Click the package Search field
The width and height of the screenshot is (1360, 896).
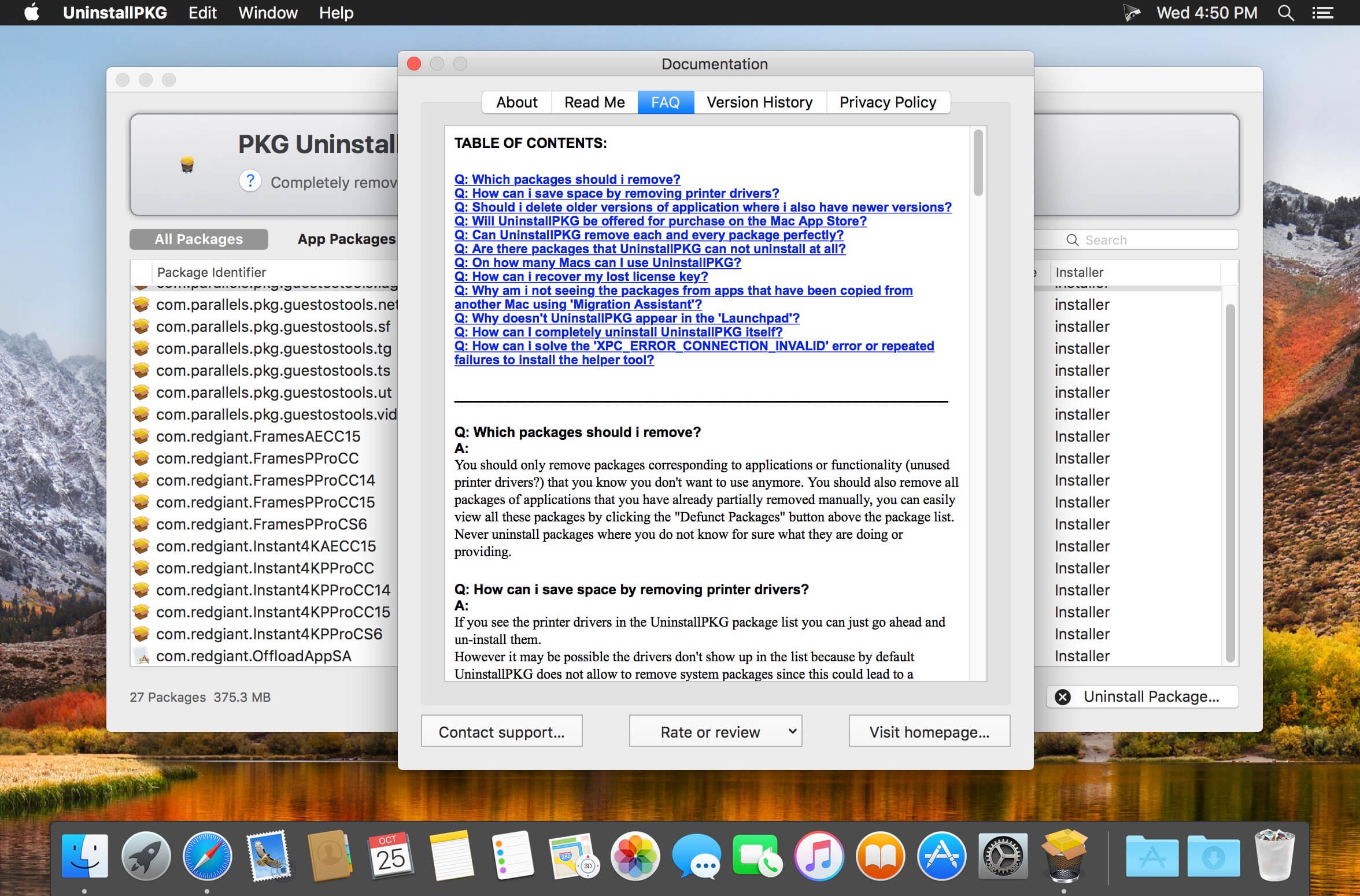pyautogui.click(x=1136, y=239)
